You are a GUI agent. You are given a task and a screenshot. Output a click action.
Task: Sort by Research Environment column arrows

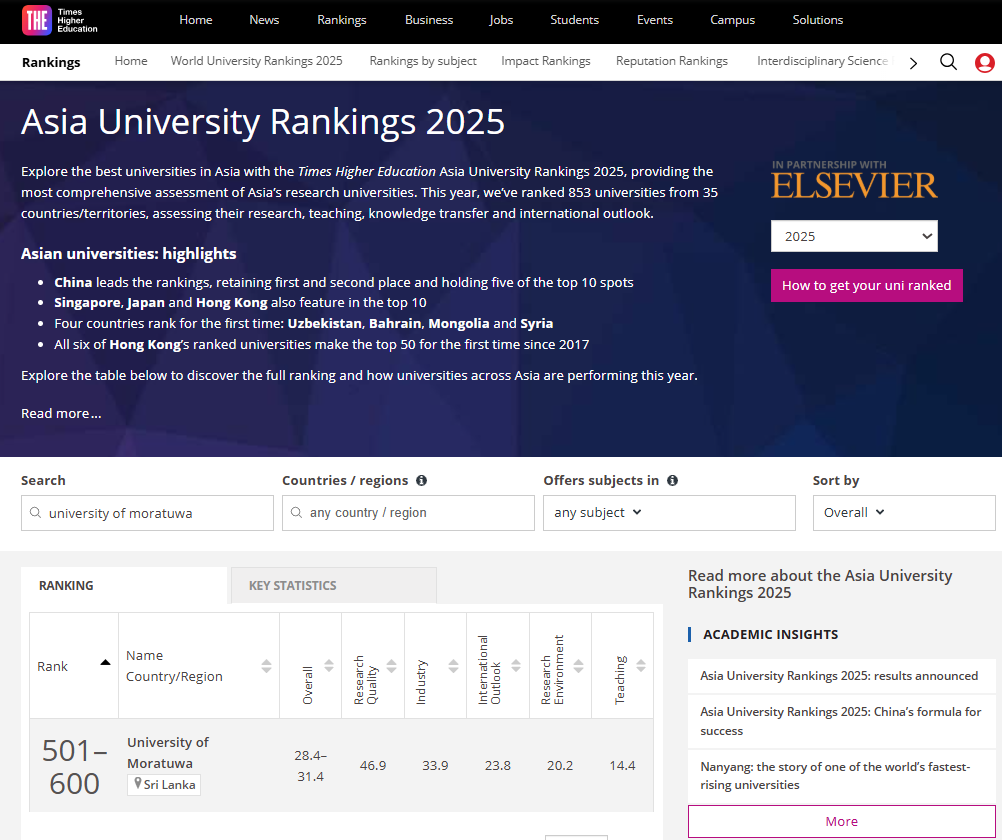(x=579, y=665)
